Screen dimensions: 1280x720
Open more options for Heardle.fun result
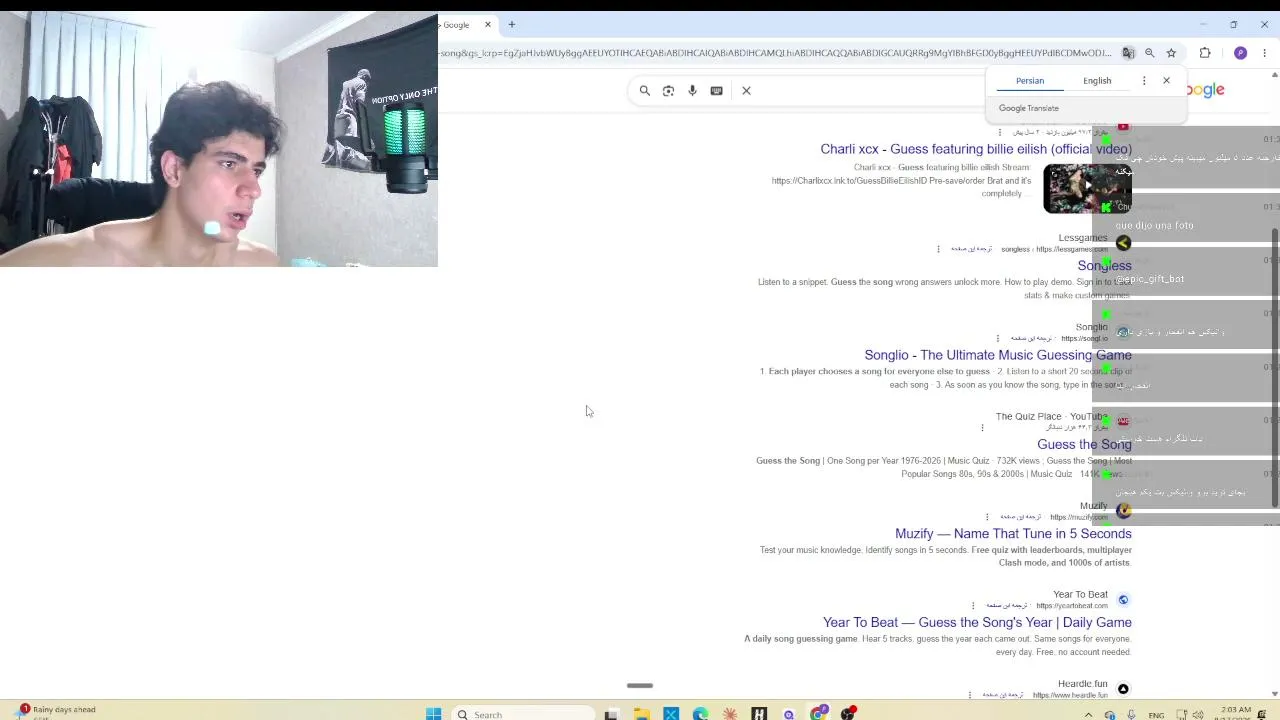[970, 695]
